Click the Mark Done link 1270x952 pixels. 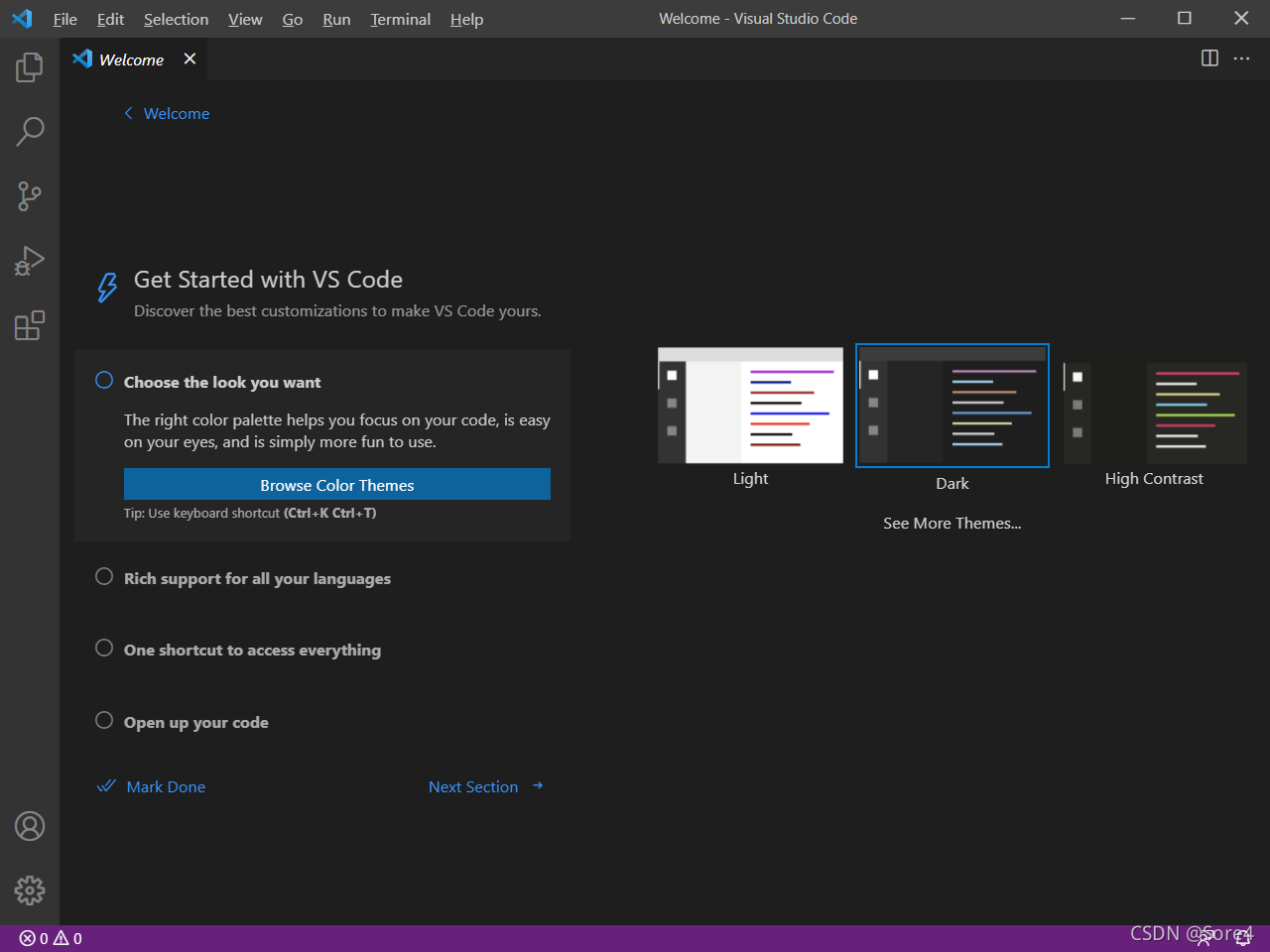tap(166, 786)
